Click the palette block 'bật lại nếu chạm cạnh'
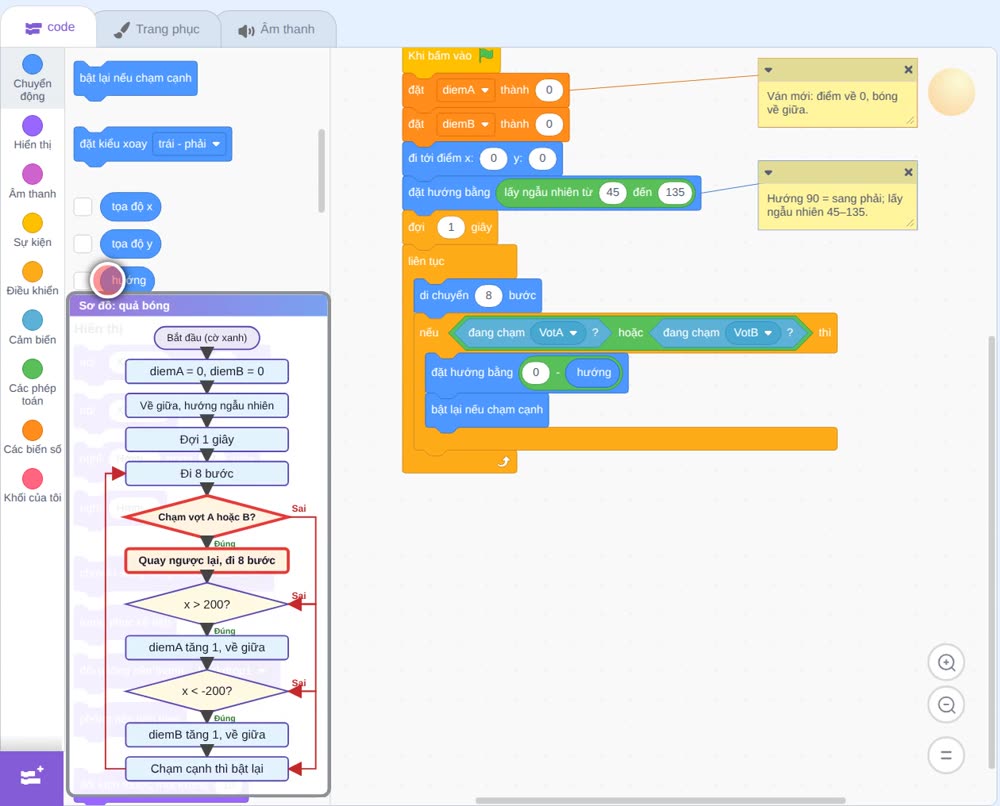Viewport: 1000px width, 806px height. [x=135, y=79]
